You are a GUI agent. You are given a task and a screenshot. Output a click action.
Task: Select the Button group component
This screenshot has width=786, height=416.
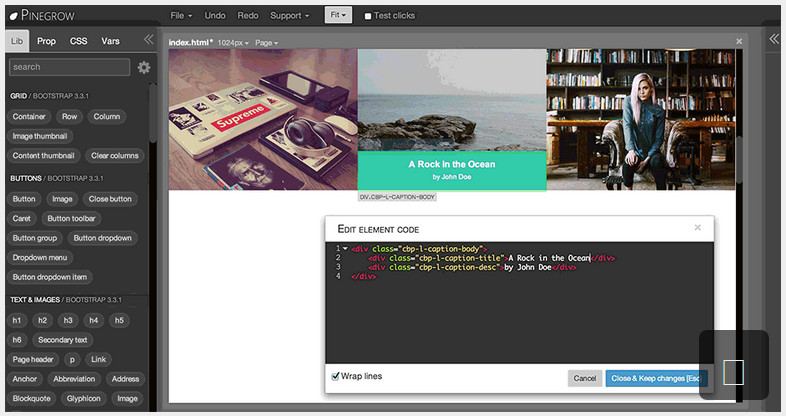(x=35, y=238)
